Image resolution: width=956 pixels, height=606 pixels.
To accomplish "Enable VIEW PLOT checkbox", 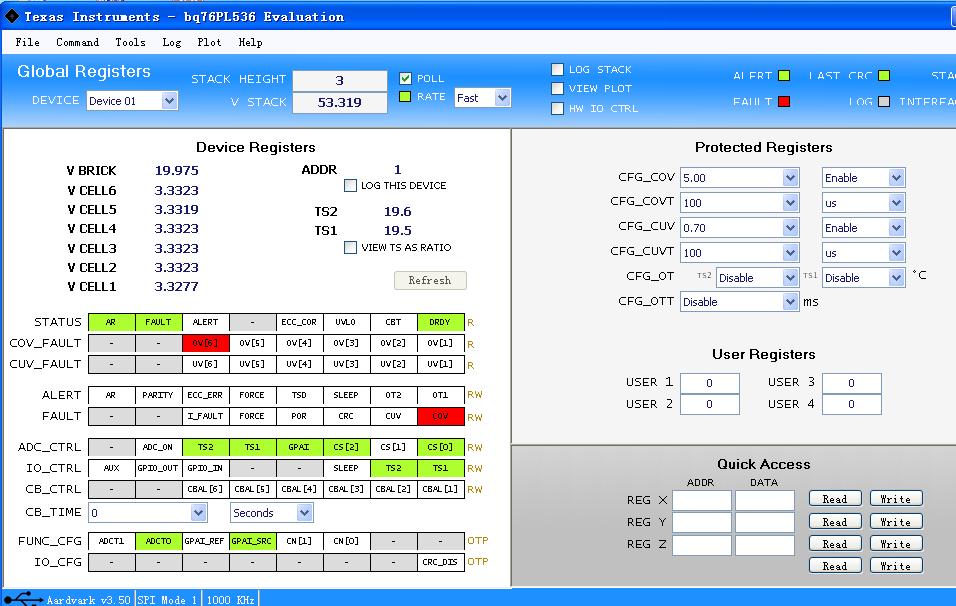I will [x=557, y=88].
